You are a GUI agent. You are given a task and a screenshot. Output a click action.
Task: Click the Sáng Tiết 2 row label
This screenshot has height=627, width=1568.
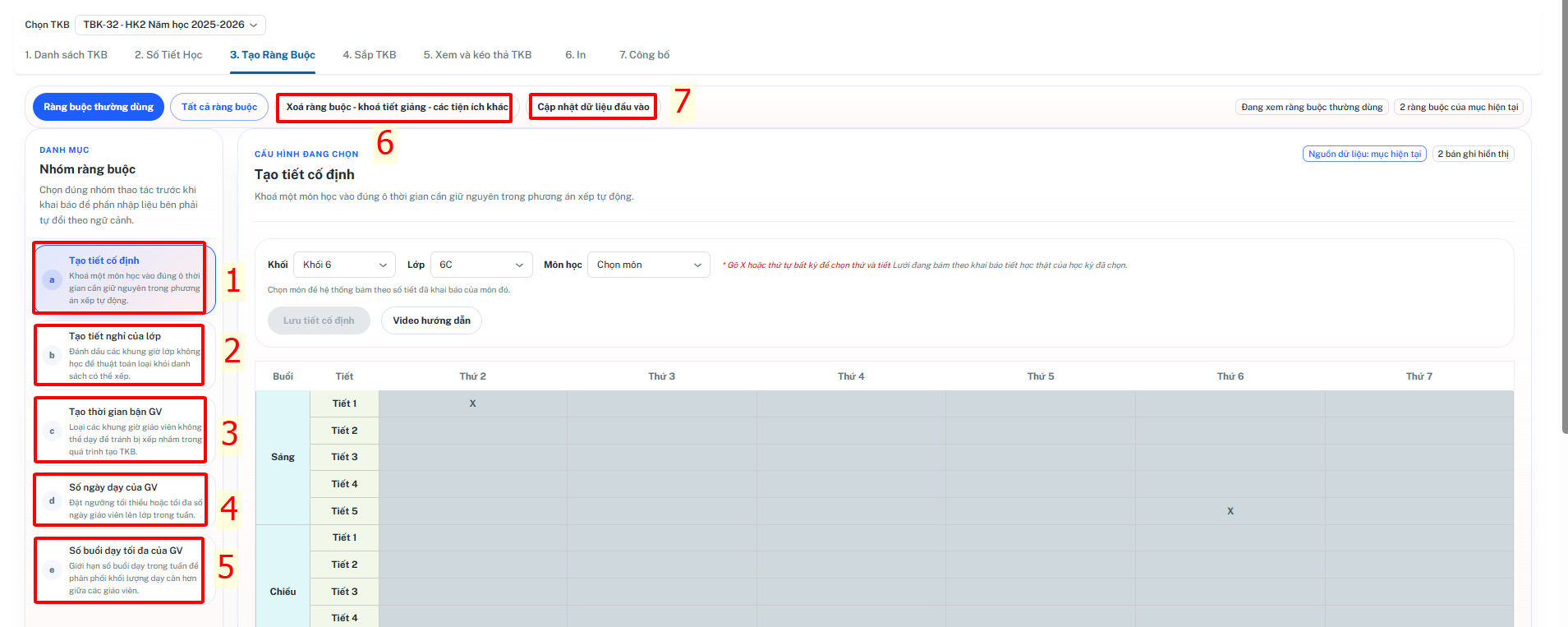pyautogui.click(x=344, y=431)
